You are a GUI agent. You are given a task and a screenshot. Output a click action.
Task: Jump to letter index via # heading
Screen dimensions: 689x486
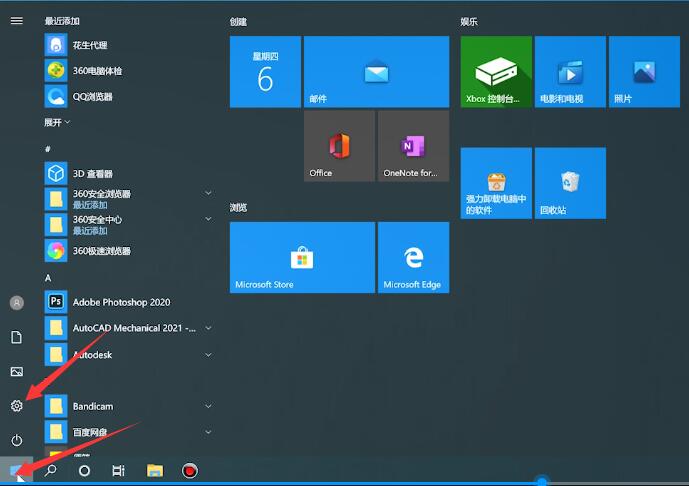click(x=47, y=149)
